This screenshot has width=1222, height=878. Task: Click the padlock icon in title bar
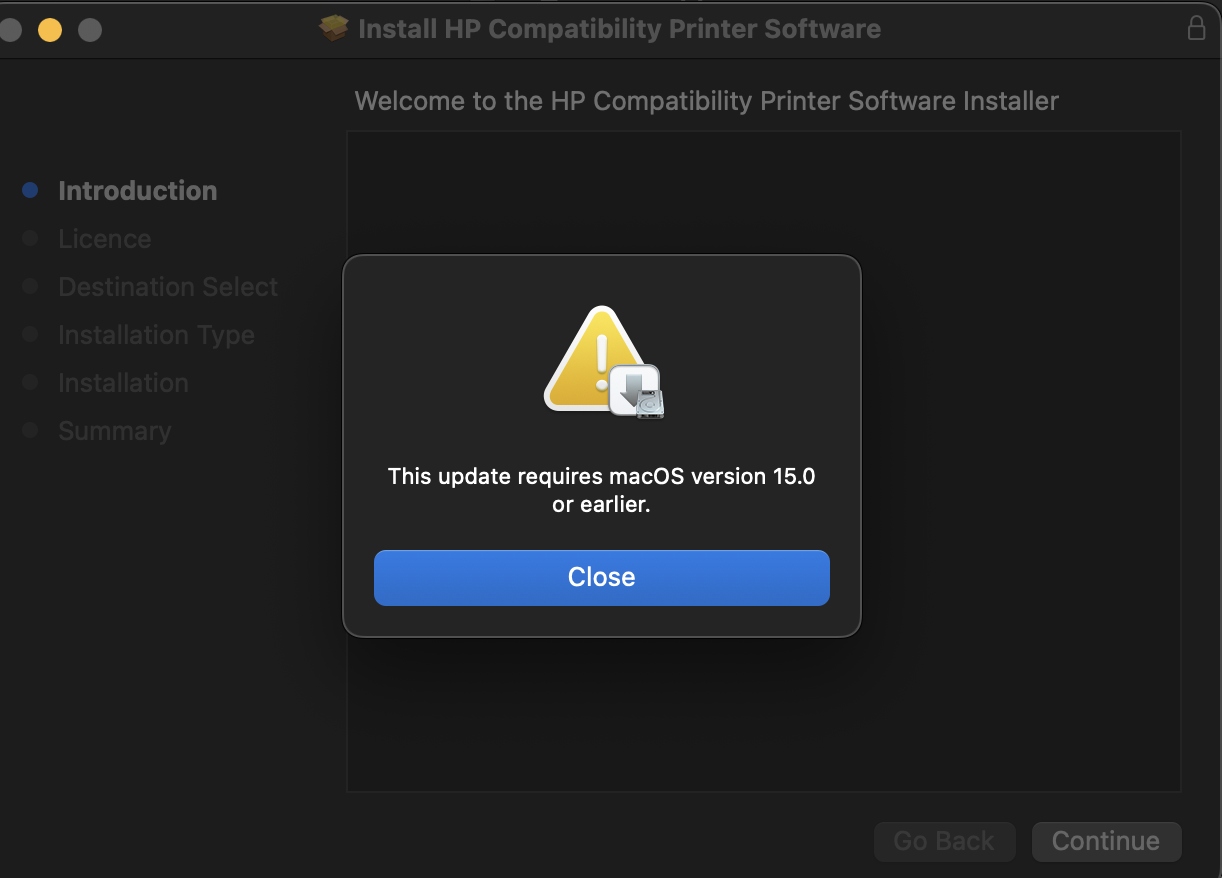coord(1196,28)
